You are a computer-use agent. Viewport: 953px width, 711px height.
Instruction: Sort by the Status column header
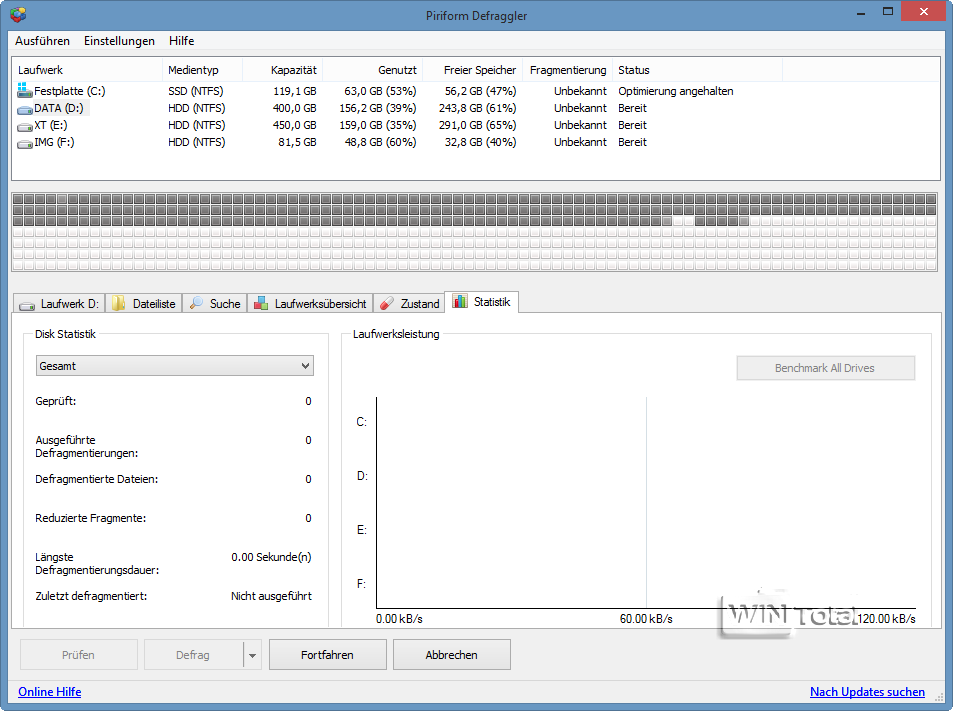[698, 70]
